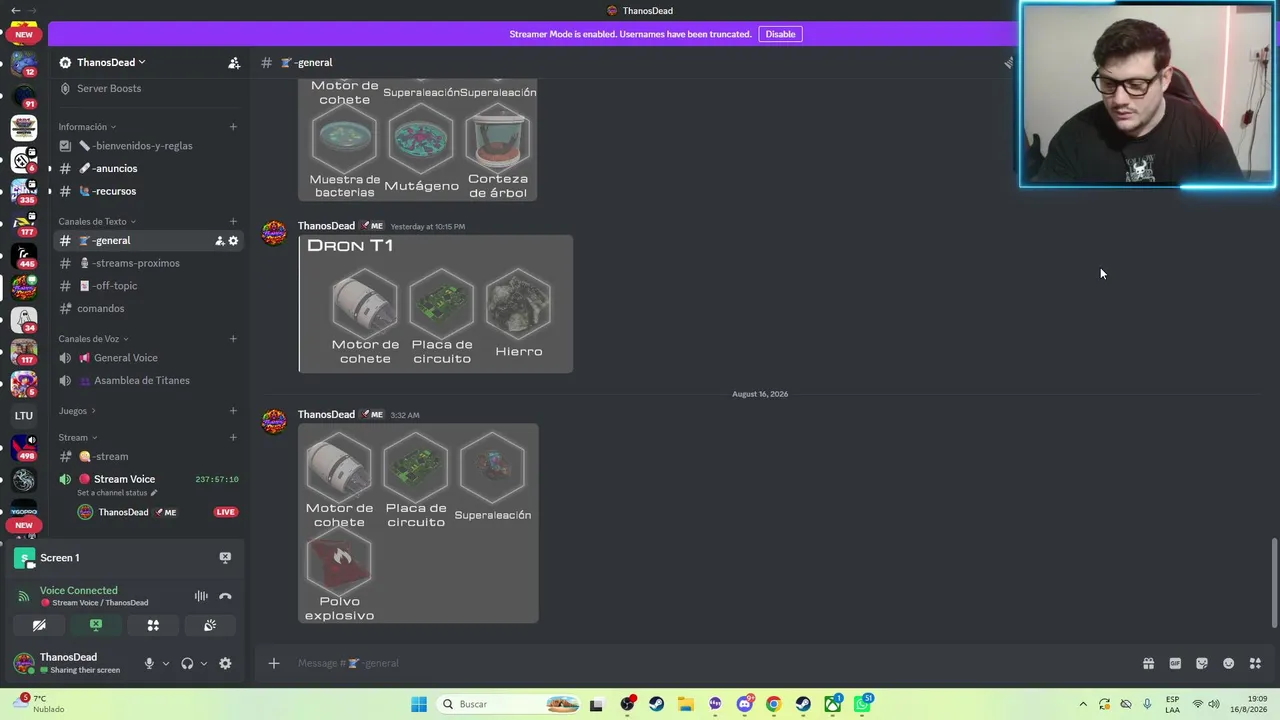Open the recursos channel
The height and width of the screenshot is (720, 1280).
(x=150, y=191)
